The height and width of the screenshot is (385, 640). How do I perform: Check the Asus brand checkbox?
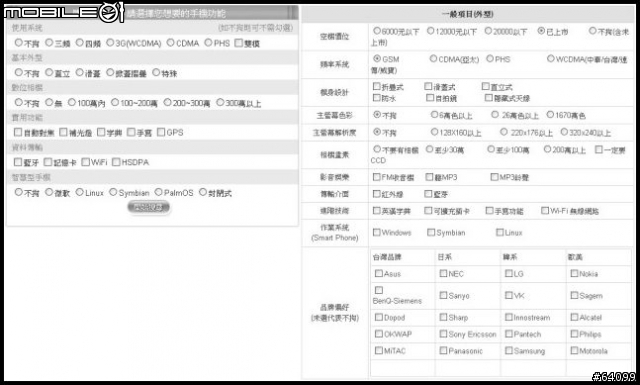tap(379, 274)
